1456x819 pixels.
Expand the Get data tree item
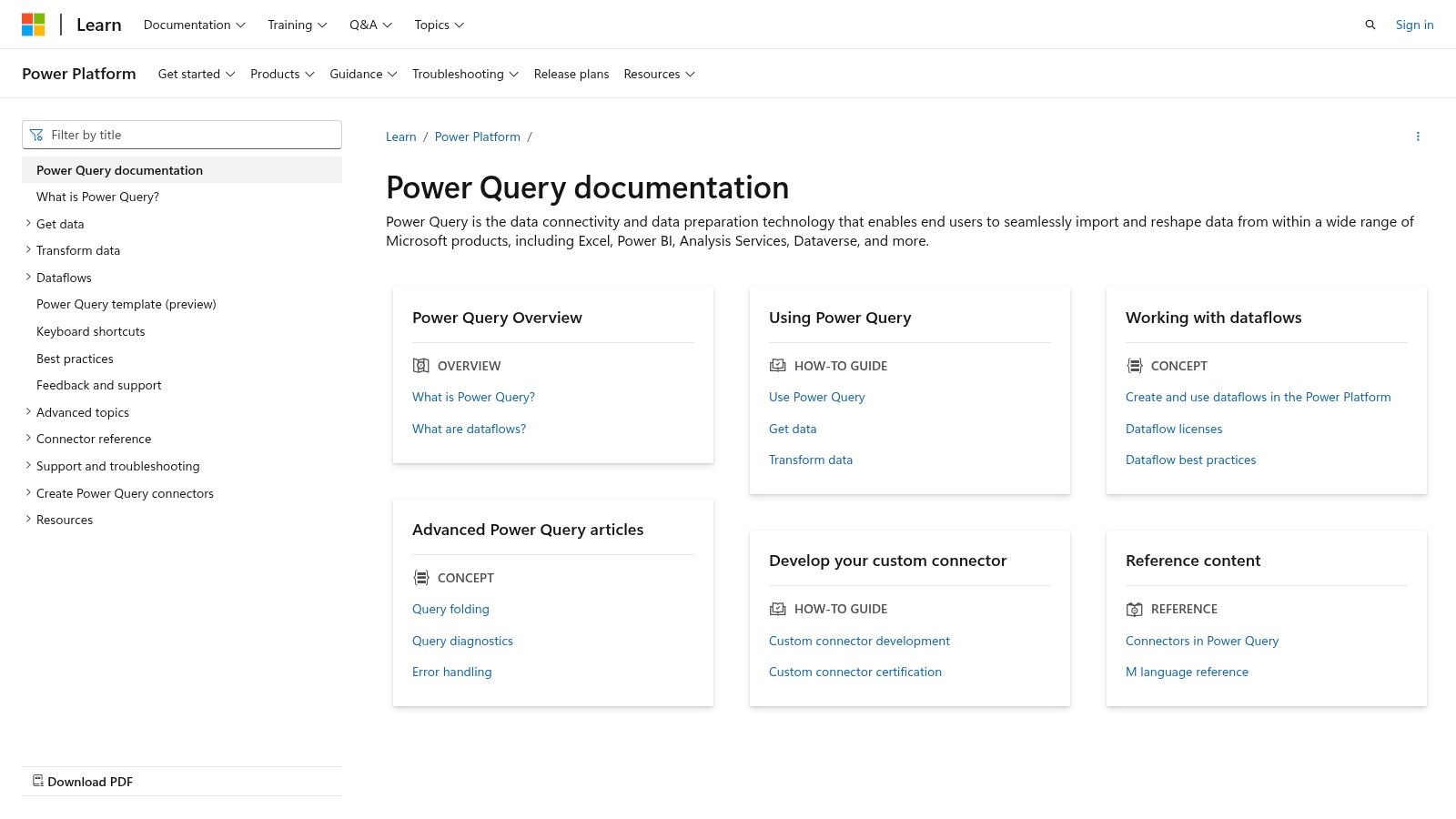point(28,224)
